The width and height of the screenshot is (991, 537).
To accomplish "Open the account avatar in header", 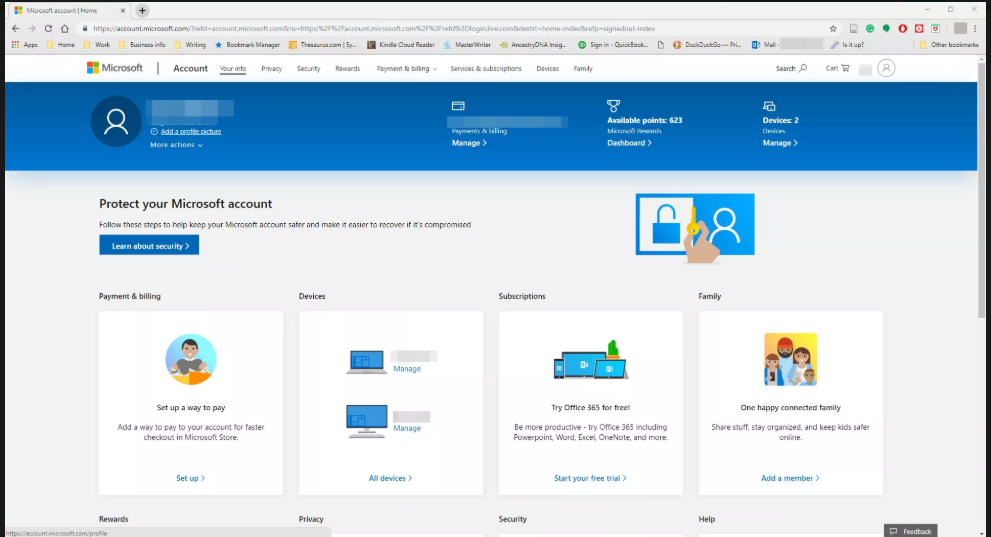I will tap(886, 68).
